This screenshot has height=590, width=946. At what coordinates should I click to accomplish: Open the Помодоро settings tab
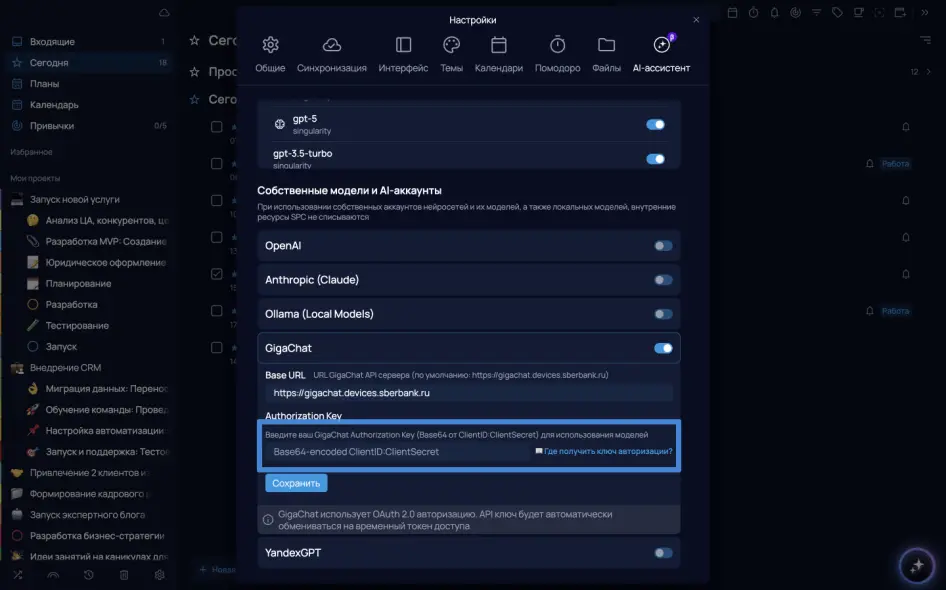(557, 54)
